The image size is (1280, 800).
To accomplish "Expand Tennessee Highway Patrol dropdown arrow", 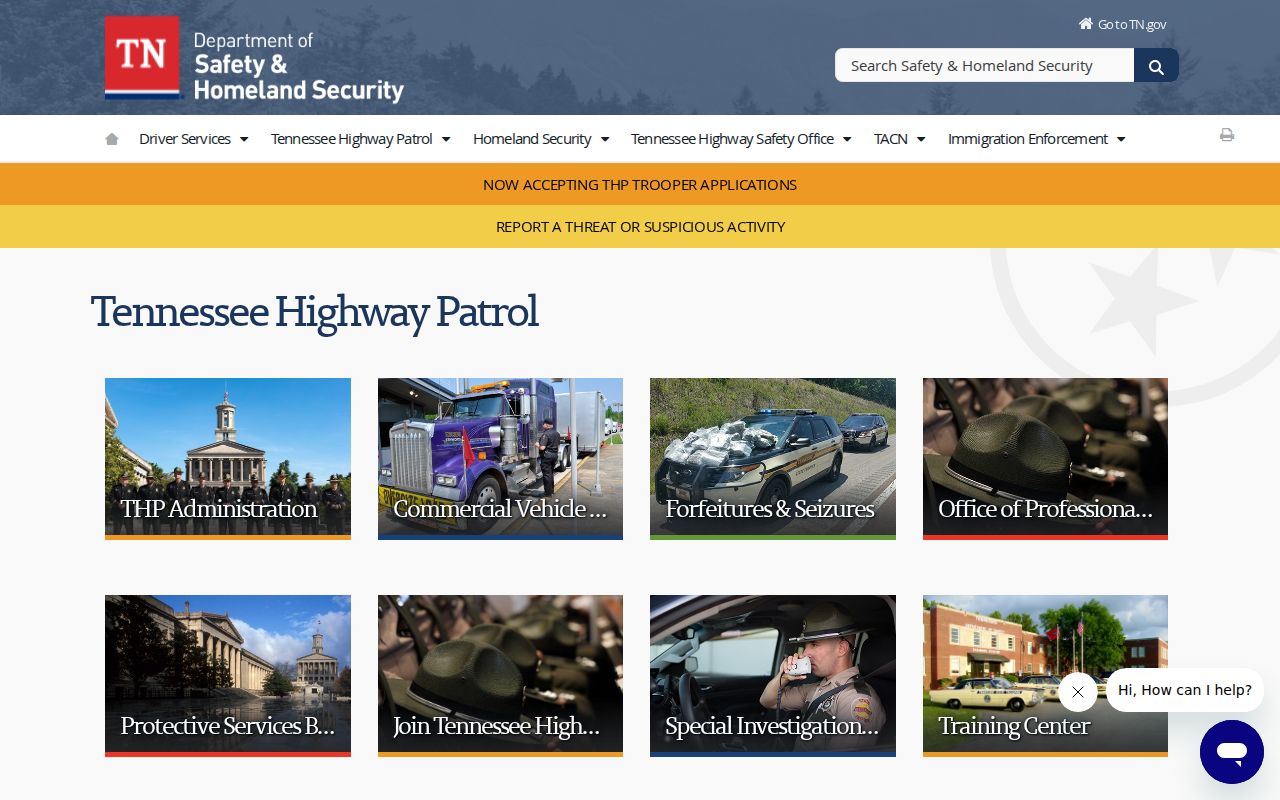I will (446, 139).
